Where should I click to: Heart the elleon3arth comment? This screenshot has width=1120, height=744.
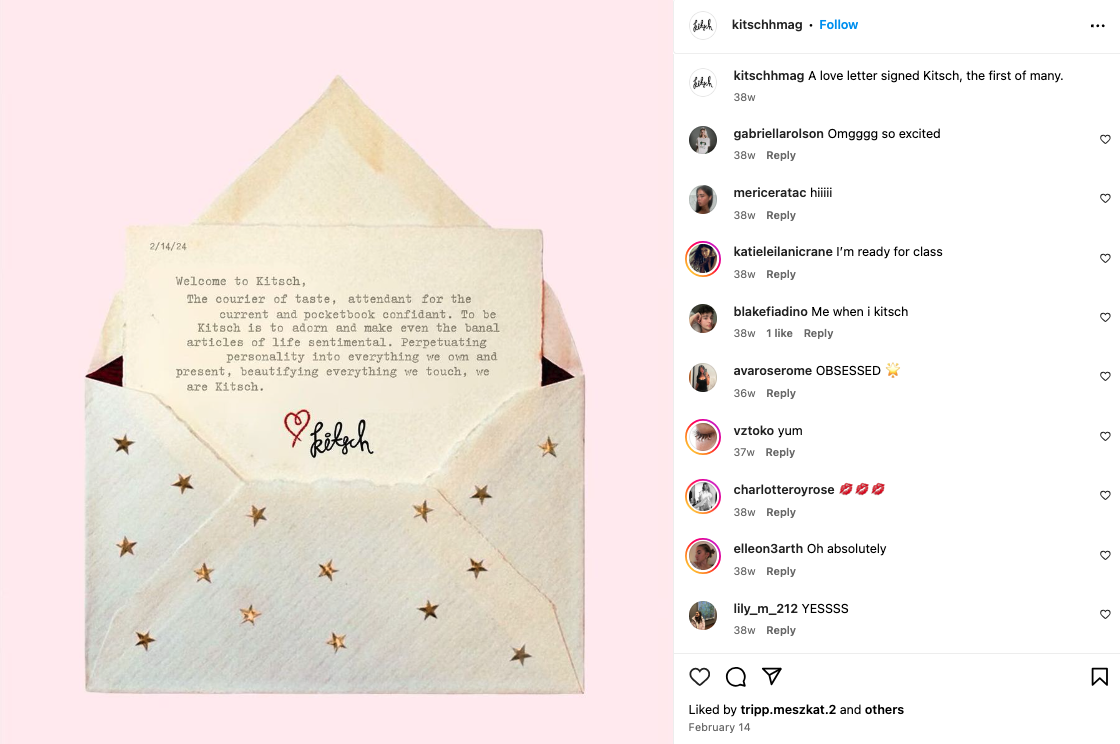pyautogui.click(x=1105, y=555)
